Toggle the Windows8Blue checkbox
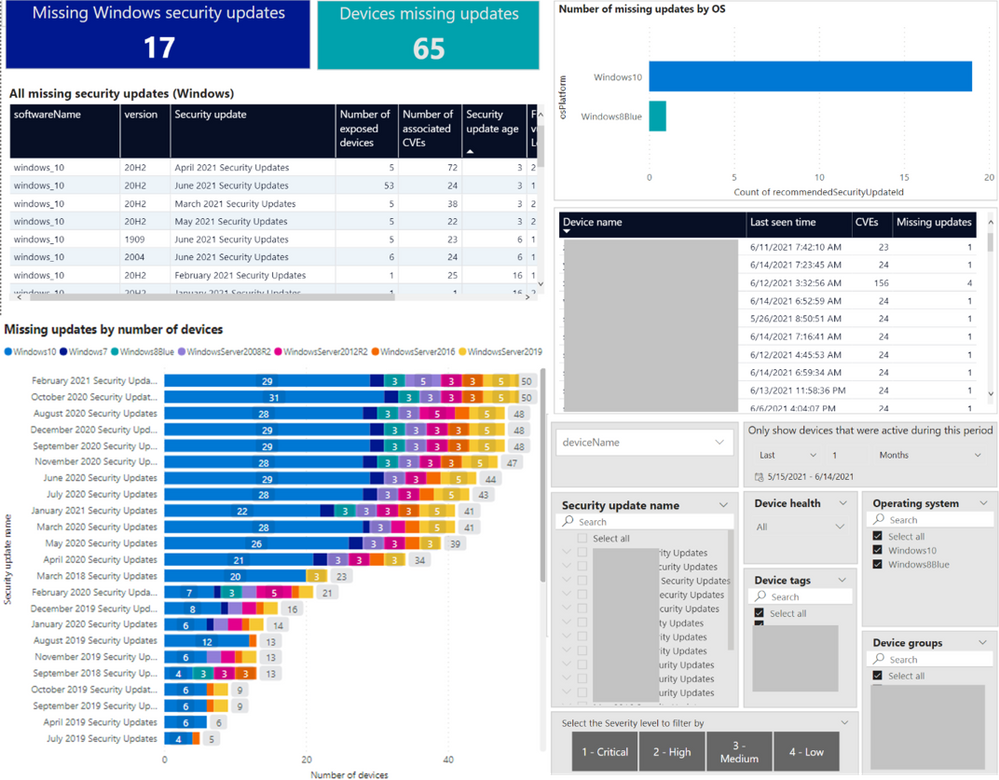The width and height of the screenshot is (999, 780). coord(878,565)
